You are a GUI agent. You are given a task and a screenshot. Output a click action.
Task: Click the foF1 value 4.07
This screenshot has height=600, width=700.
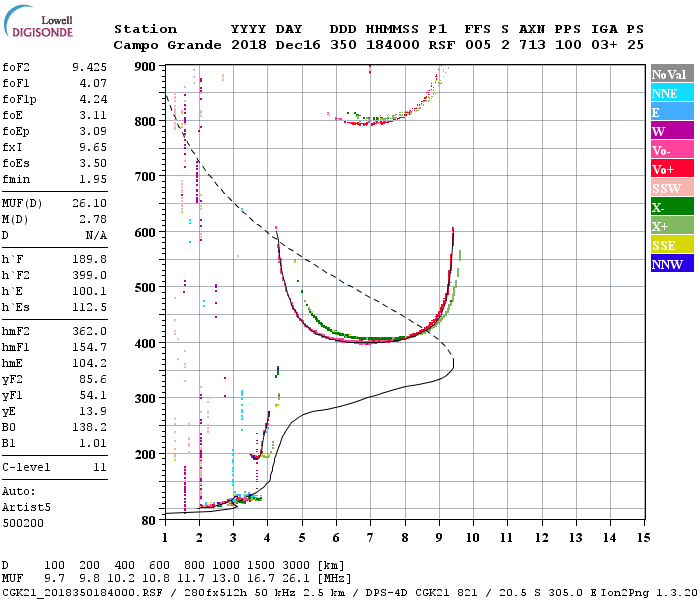click(93, 83)
